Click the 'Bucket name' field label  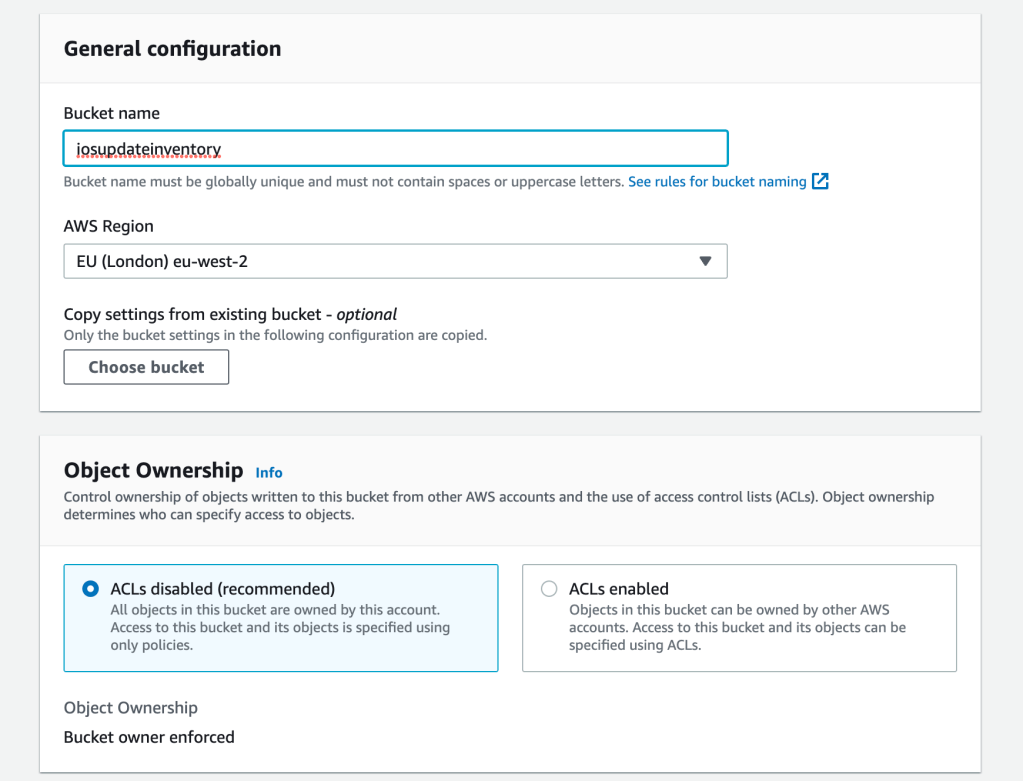click(111, 113)
